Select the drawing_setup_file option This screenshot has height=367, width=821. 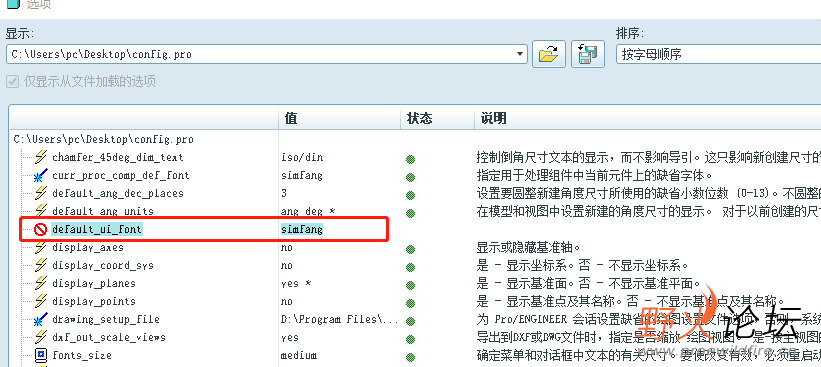pyautogui.click(x=106, y=319)
